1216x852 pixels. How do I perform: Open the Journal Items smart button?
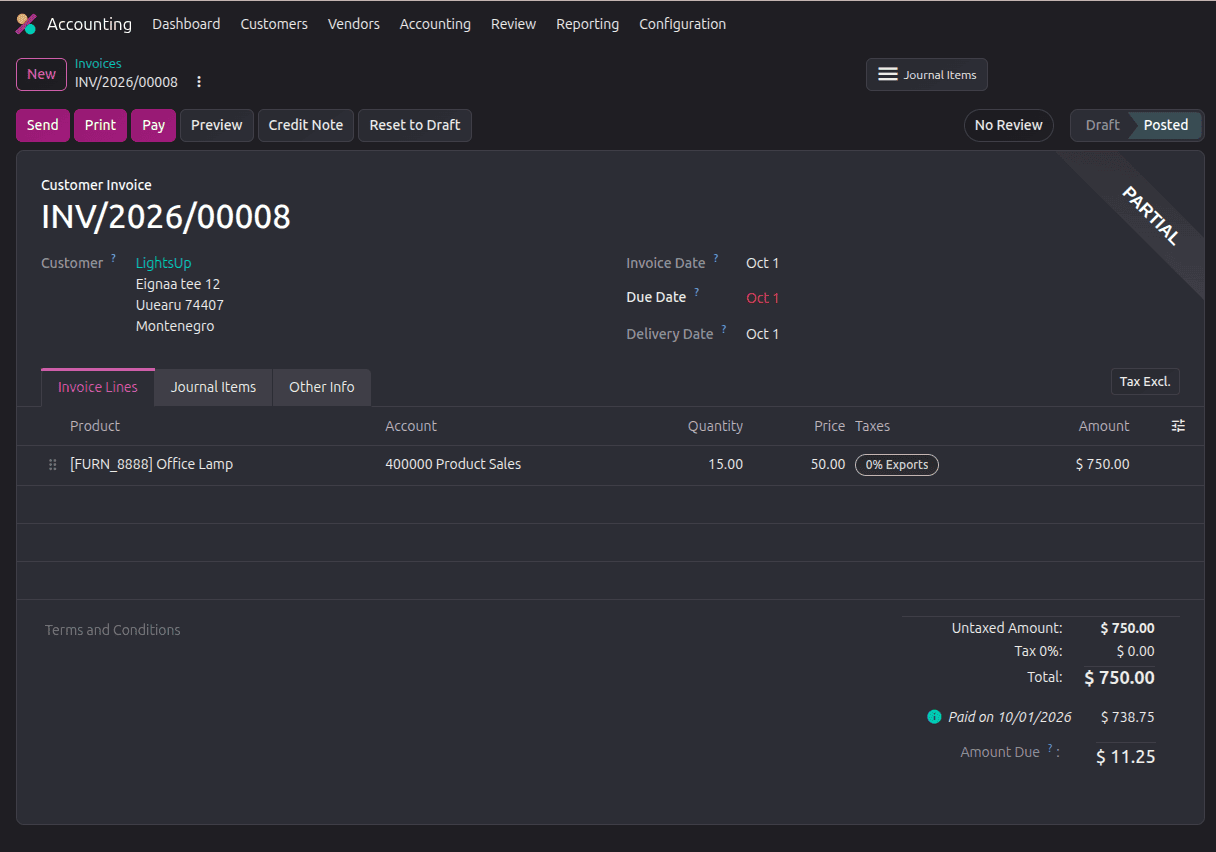click(x=927, y=75)
